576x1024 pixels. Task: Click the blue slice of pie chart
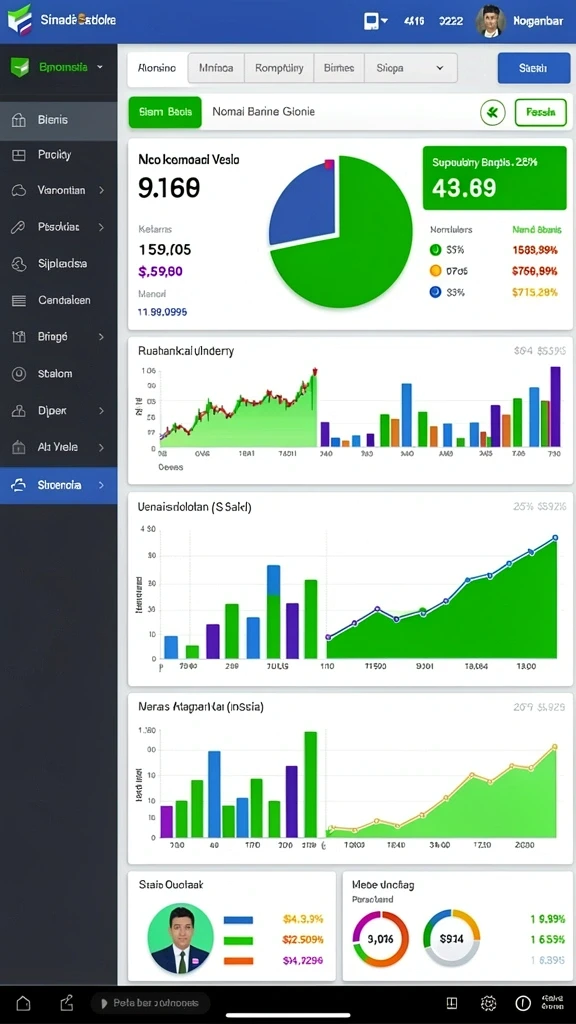(302, 204)
